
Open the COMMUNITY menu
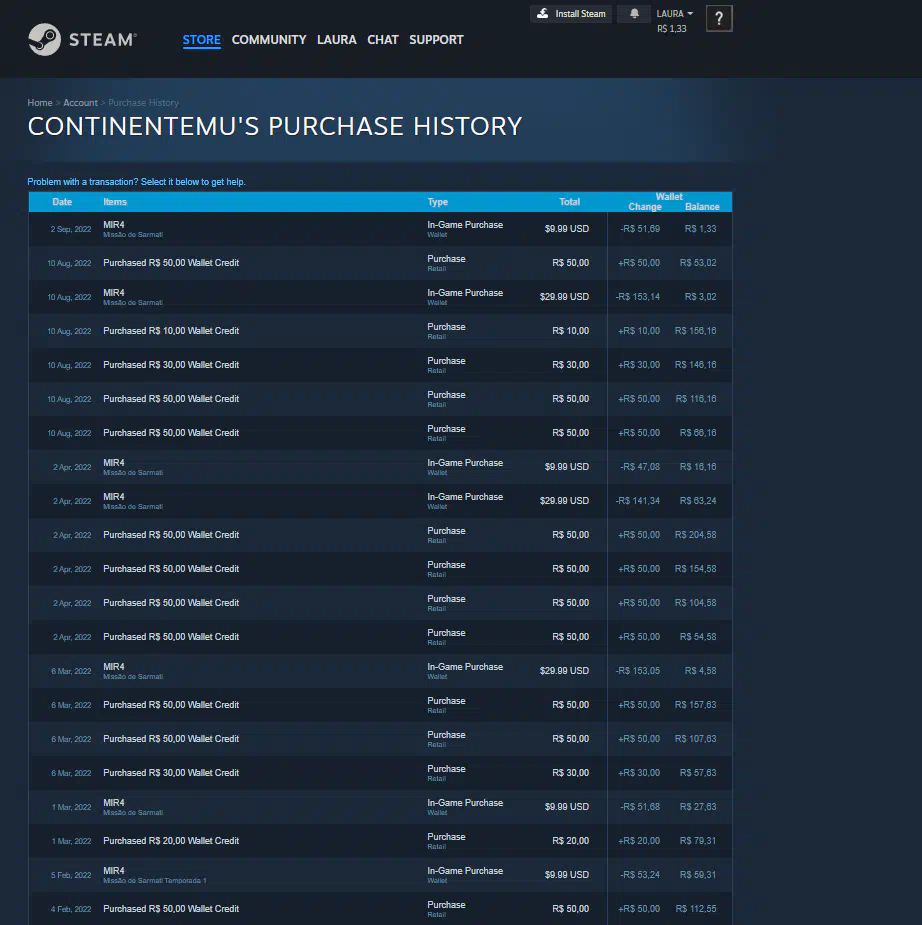[x=268, y=40]
